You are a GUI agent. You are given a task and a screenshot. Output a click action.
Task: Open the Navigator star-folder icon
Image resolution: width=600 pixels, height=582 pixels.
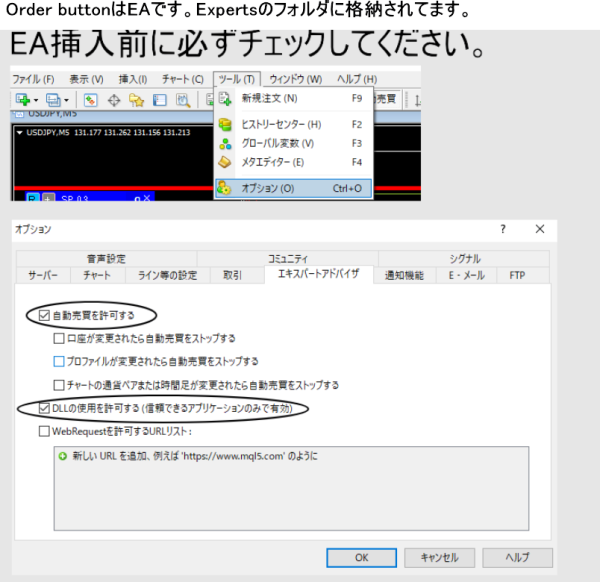137,100
